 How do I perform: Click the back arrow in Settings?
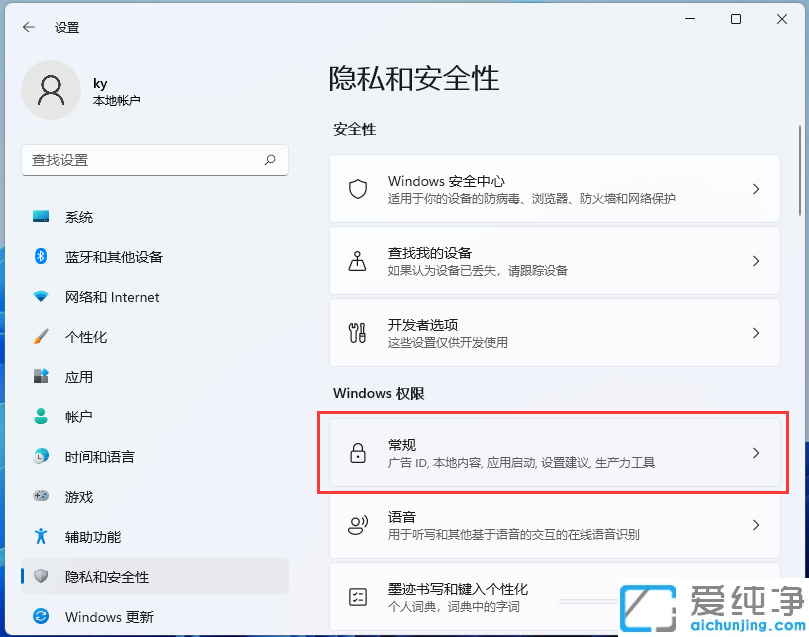[28, 27]
